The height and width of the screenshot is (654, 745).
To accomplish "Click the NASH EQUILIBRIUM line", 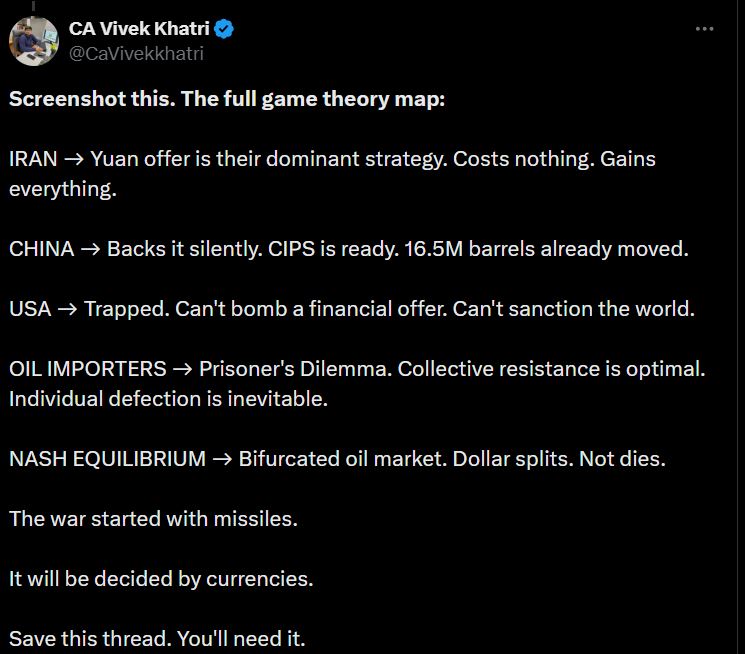I will tap(337, 459).
